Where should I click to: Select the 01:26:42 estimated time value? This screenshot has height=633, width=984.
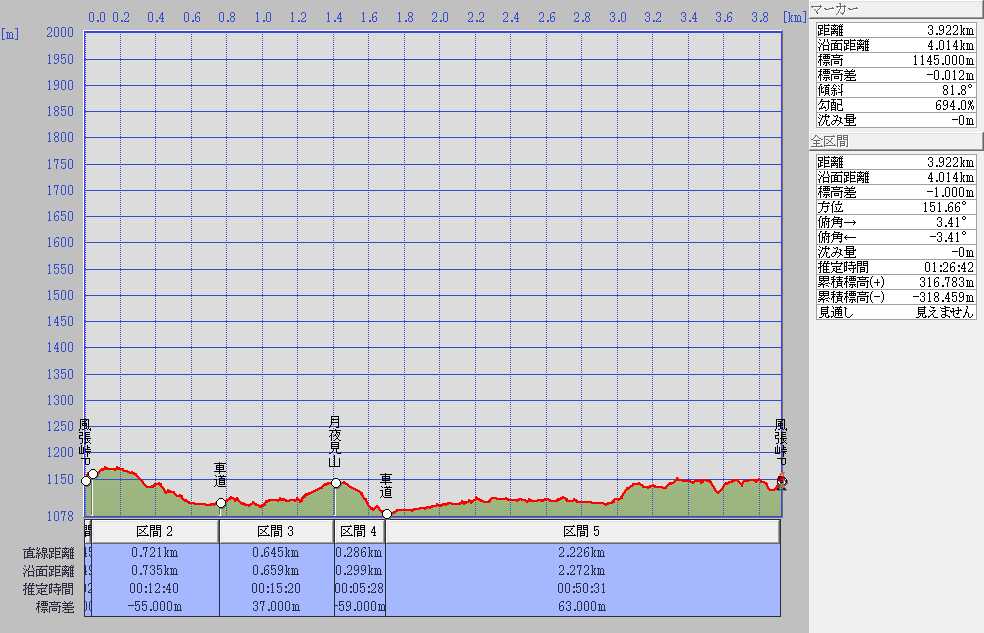click(948, 267)
